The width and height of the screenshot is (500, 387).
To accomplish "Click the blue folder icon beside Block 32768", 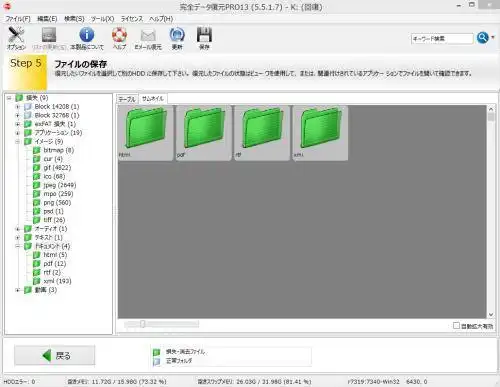I will [x=28, y=115].
